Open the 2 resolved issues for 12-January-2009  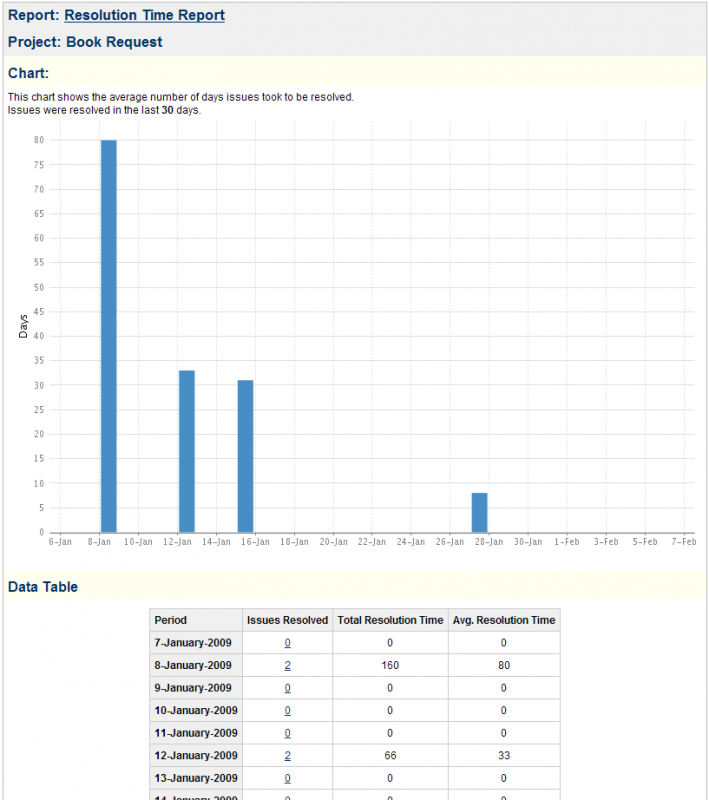pyautogui.click(x=288, y=756)
